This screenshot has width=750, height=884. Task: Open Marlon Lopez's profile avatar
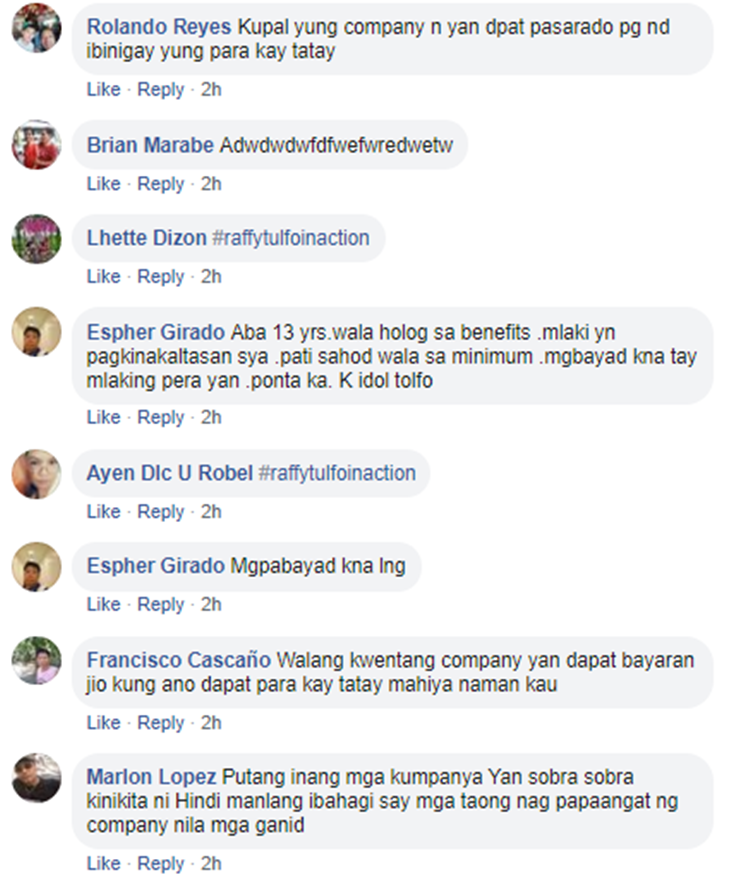click(x=37, y=777)
